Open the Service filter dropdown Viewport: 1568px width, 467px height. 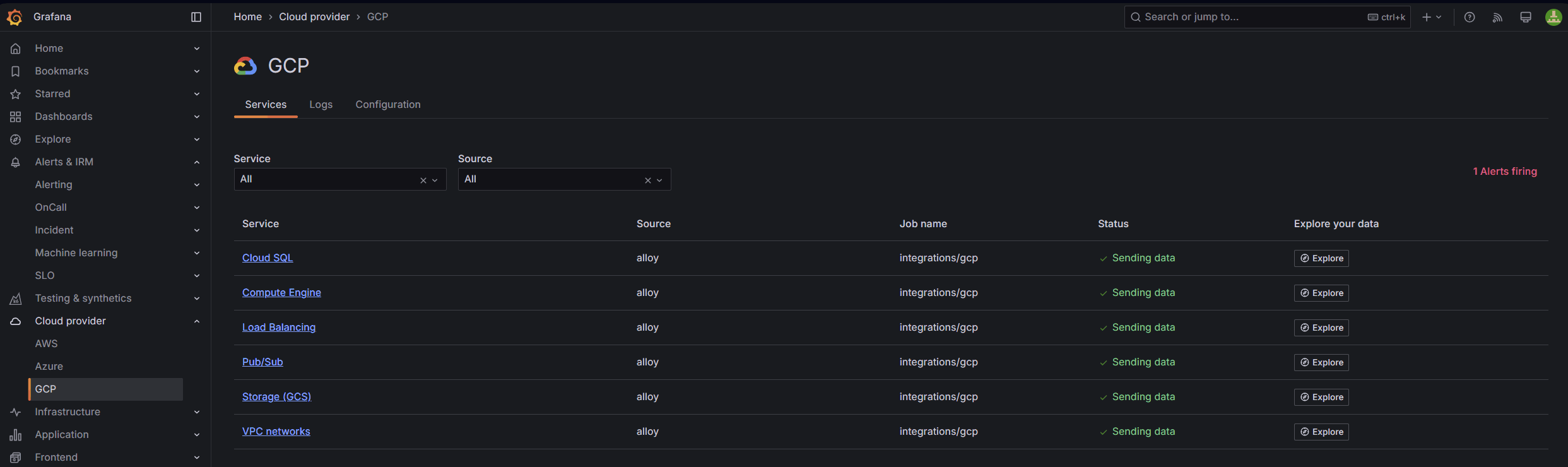click(340, 179)
